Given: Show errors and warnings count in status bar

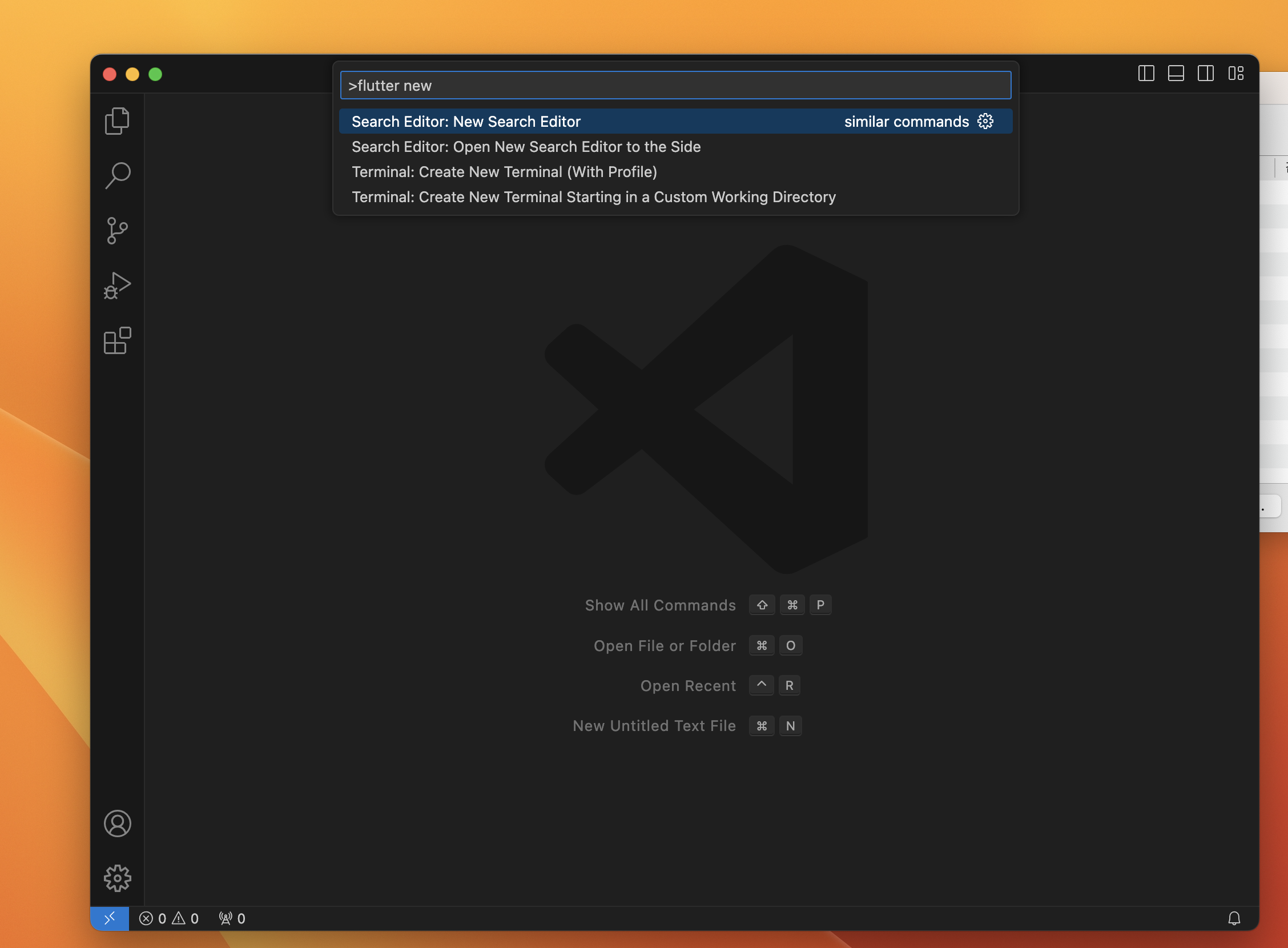Looking at the screenshot, I should [x=168, y=918].
